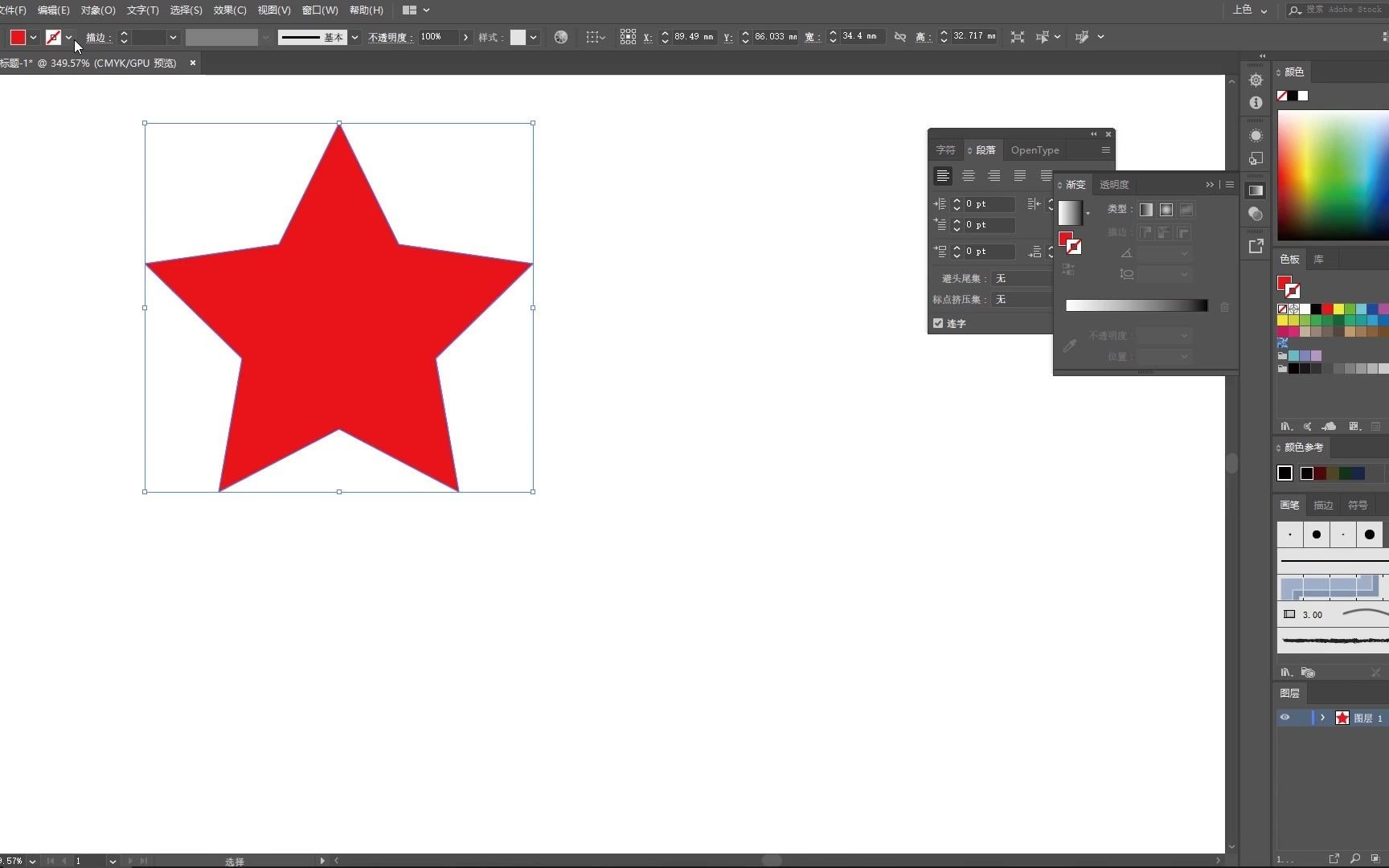Screen dimensions: 1389x868
Task: Open the 避头尾集 dropdown
Action: (1022, 278)
